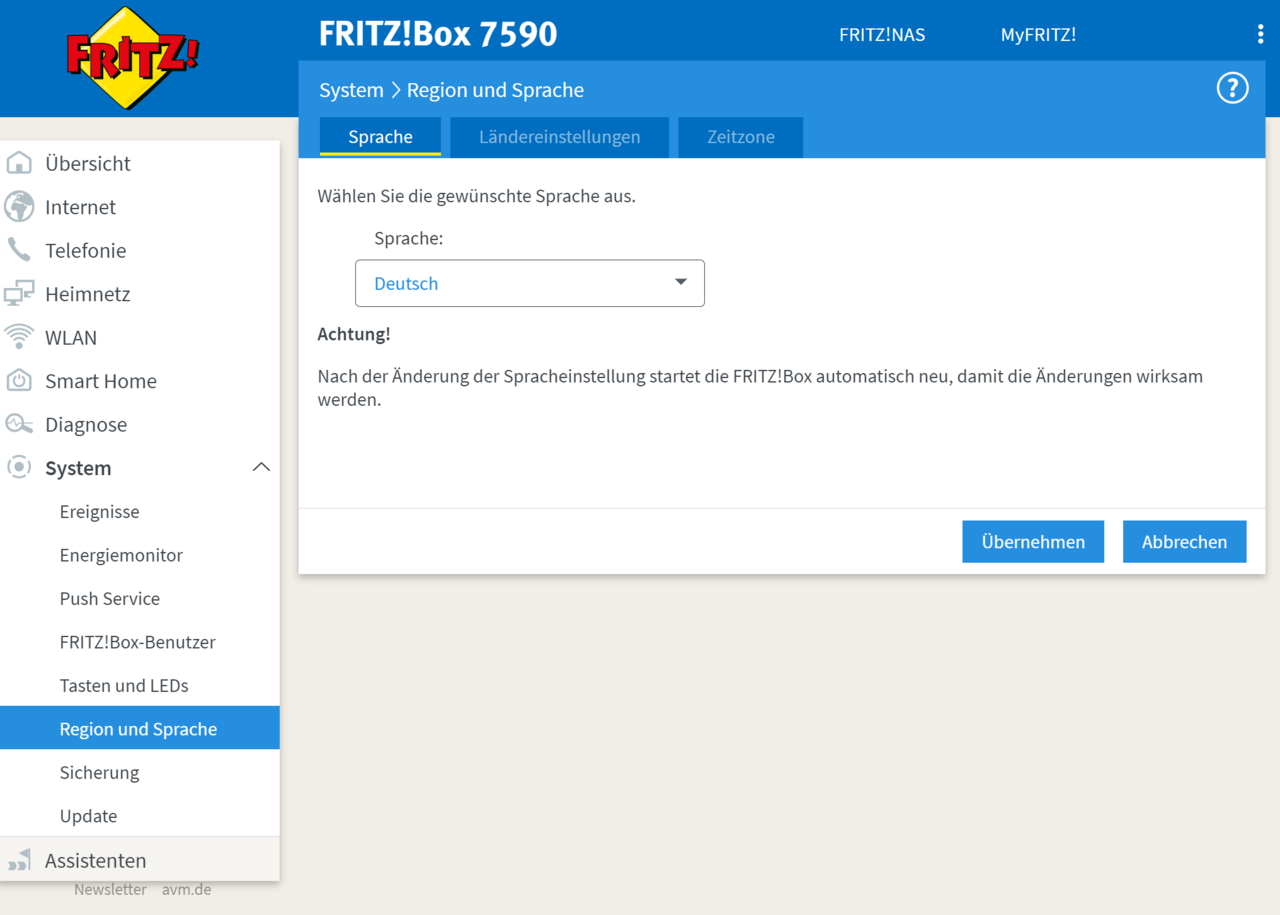
Task: Open the three-dot options menu
Action: coord(1259,35)
